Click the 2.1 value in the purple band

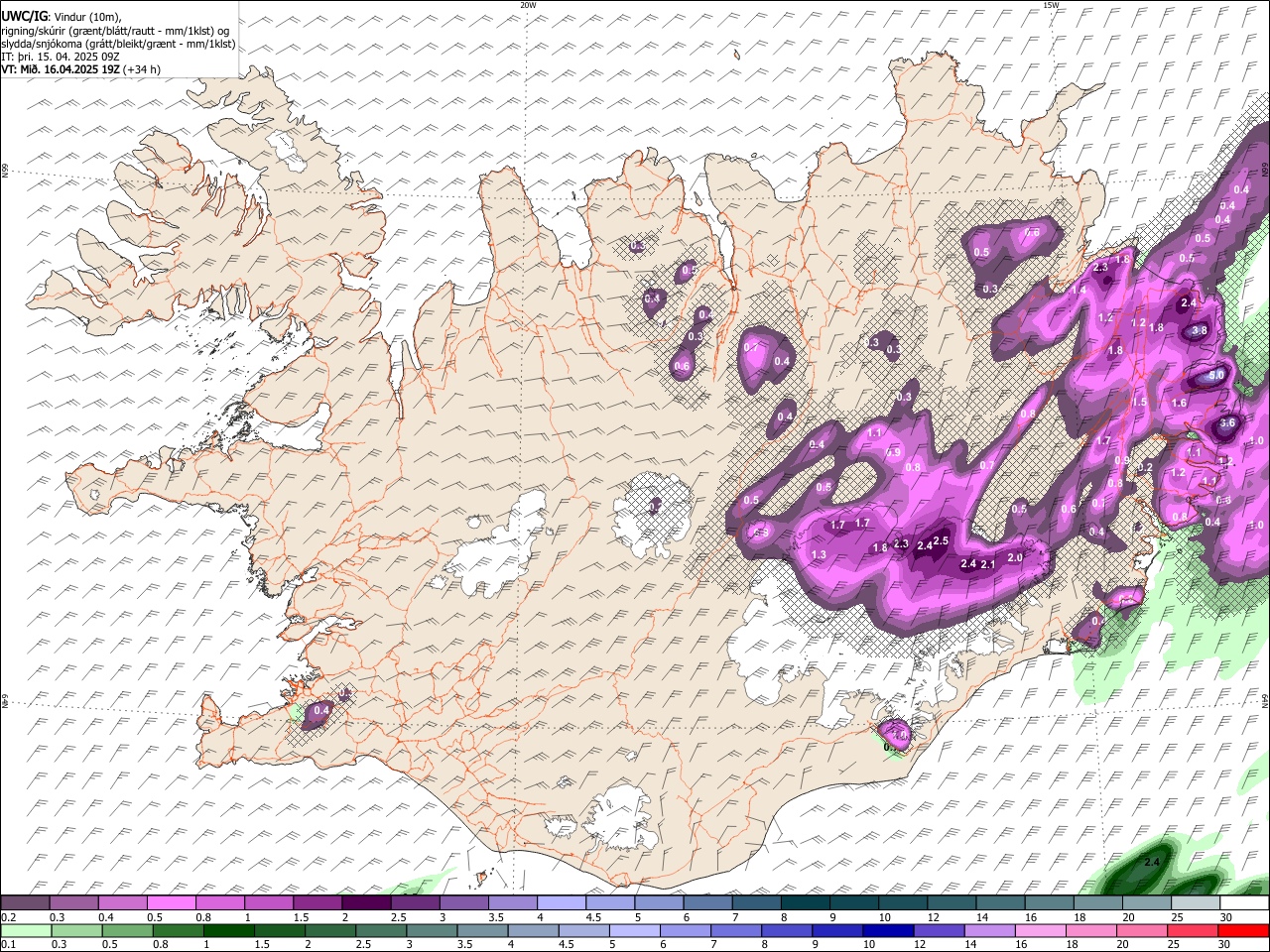(988, 564)
